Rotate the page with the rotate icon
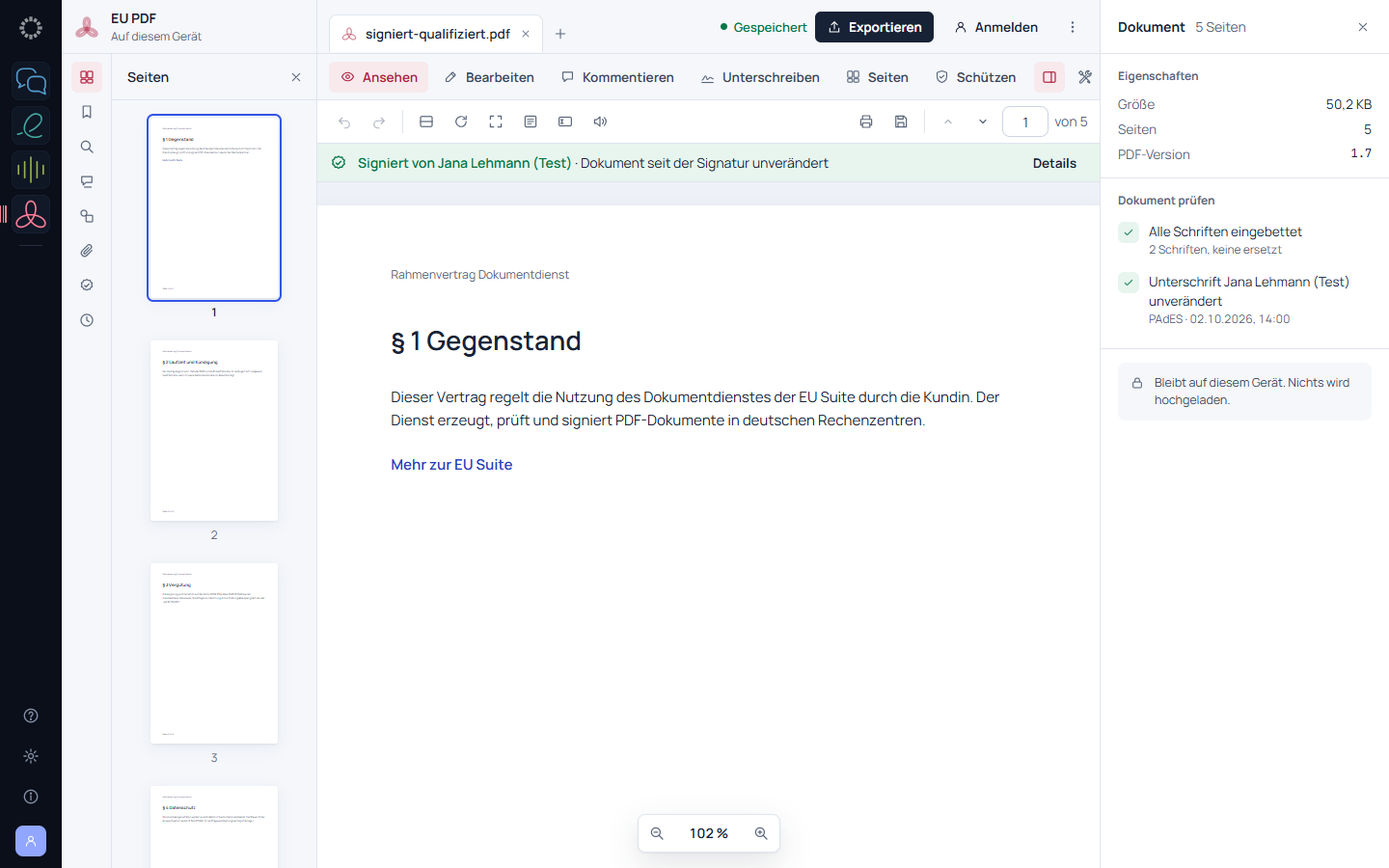Viewport: 1389px width, 868px height. 461,122
